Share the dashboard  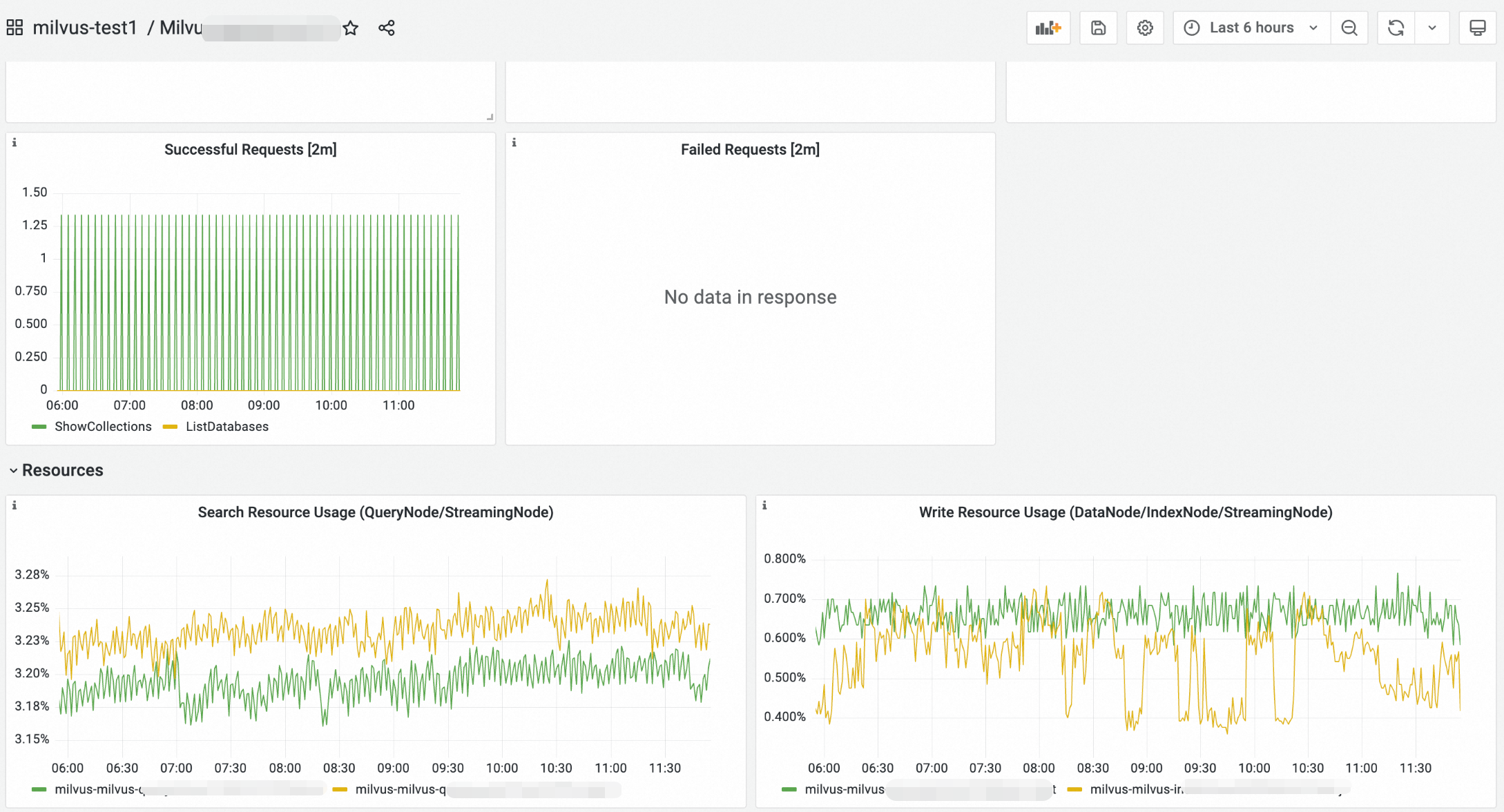387,28
